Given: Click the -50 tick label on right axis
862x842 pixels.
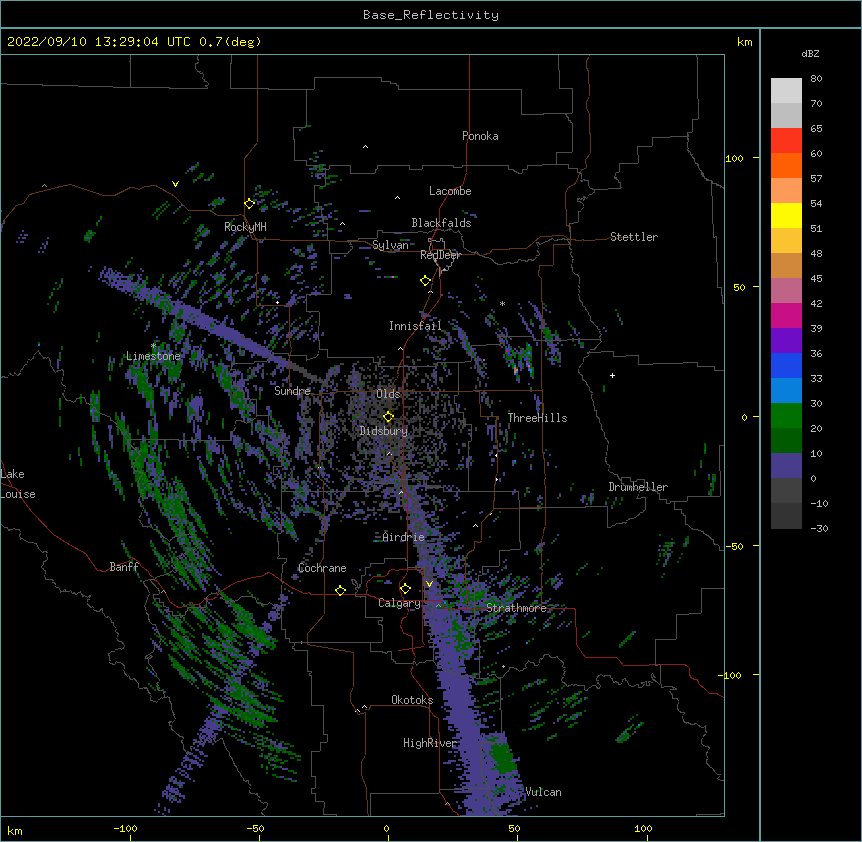Looking at the screenshot, I should click(734, 546).
